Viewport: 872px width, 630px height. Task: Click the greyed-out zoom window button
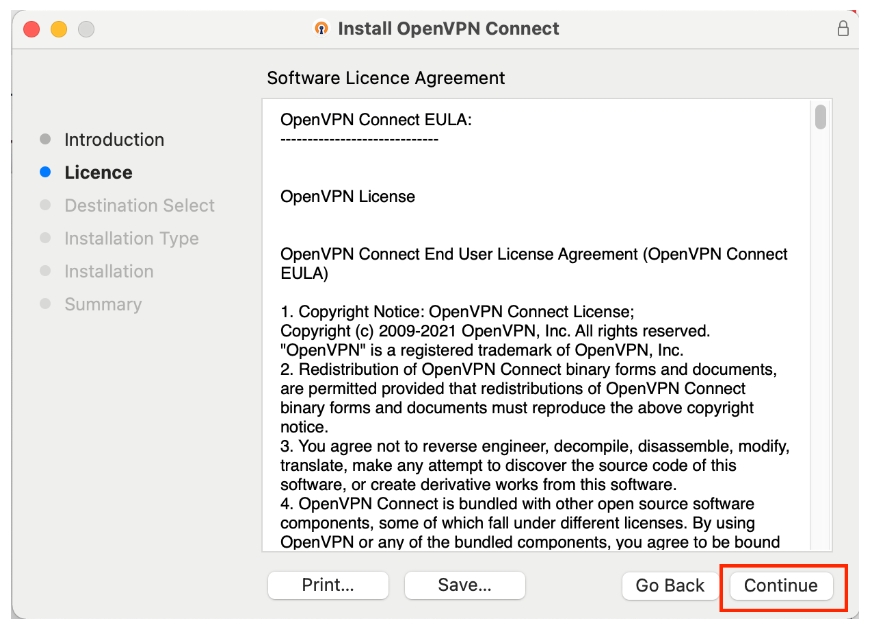pyautogui.click(x=85, y=29)
